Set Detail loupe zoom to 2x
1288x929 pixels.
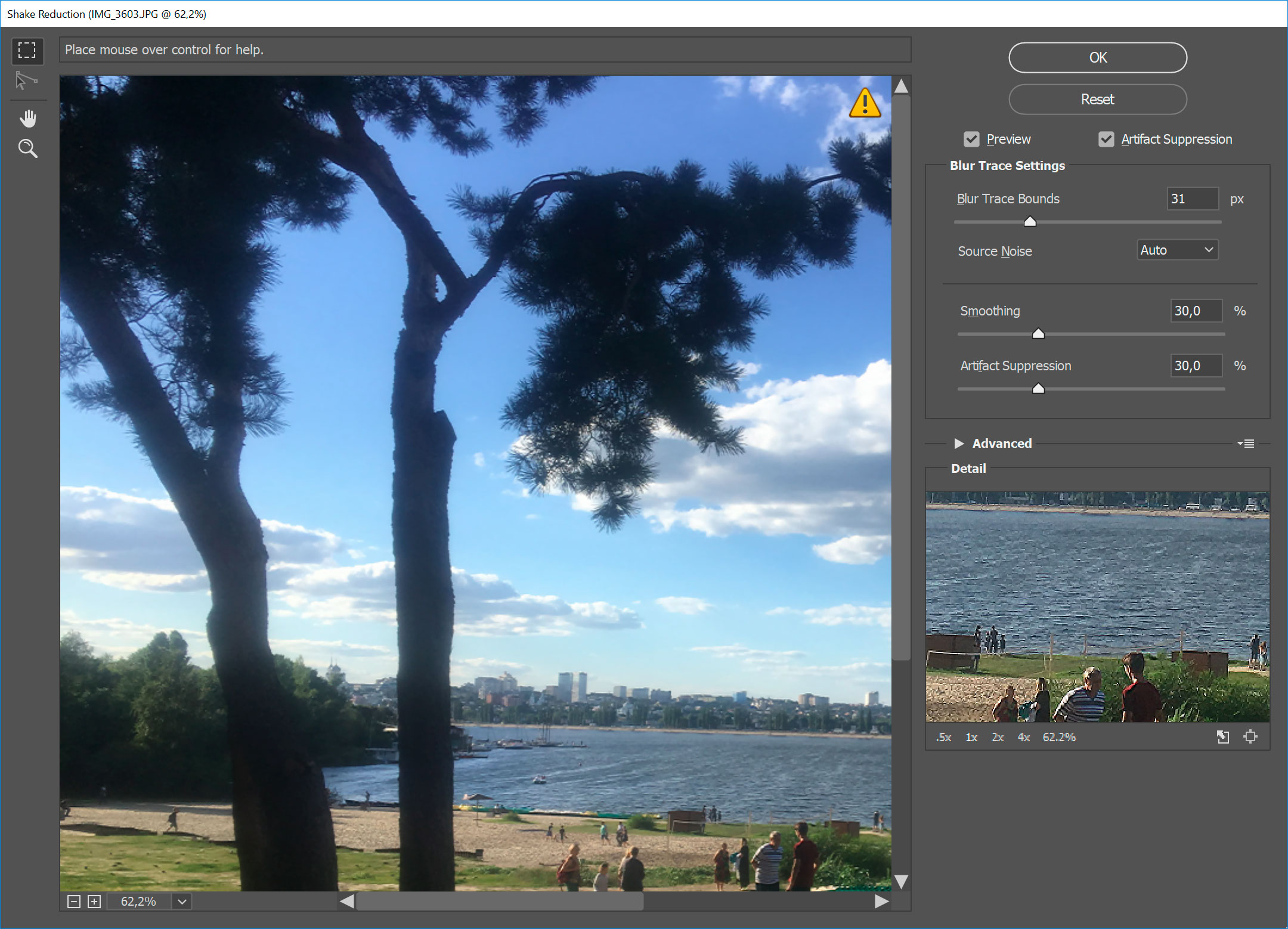(x=998, y=738)
